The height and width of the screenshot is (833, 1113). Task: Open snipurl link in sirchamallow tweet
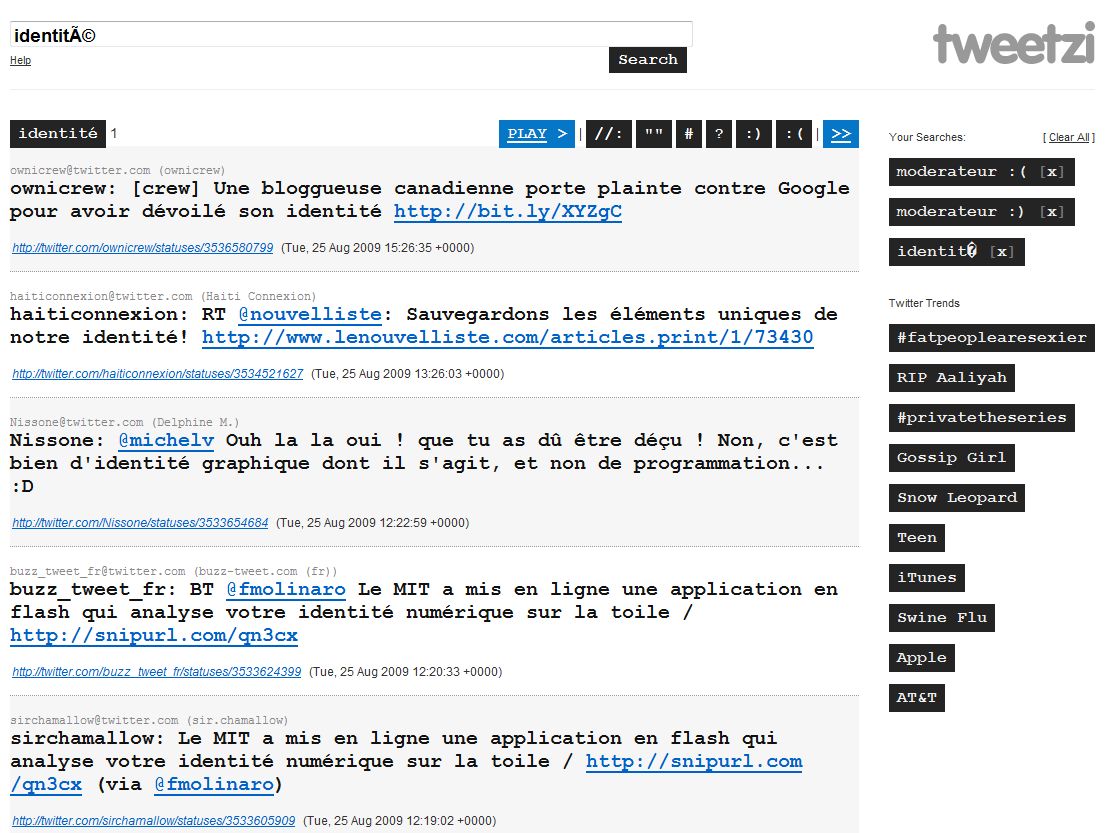point(693,761)
